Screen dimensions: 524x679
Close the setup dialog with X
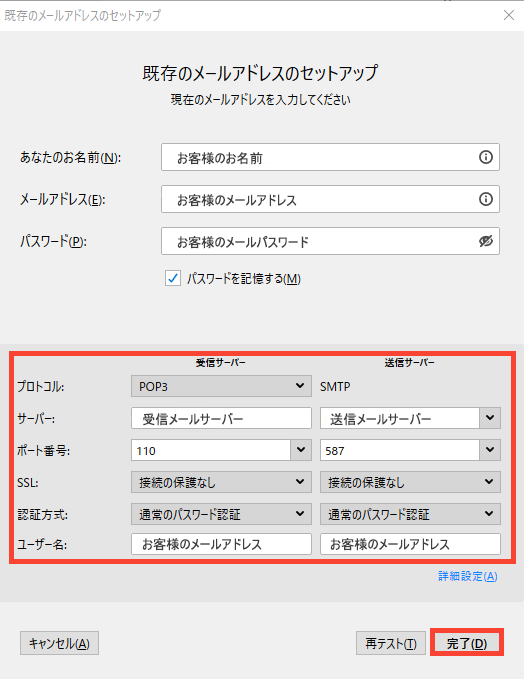coord(509,15)
